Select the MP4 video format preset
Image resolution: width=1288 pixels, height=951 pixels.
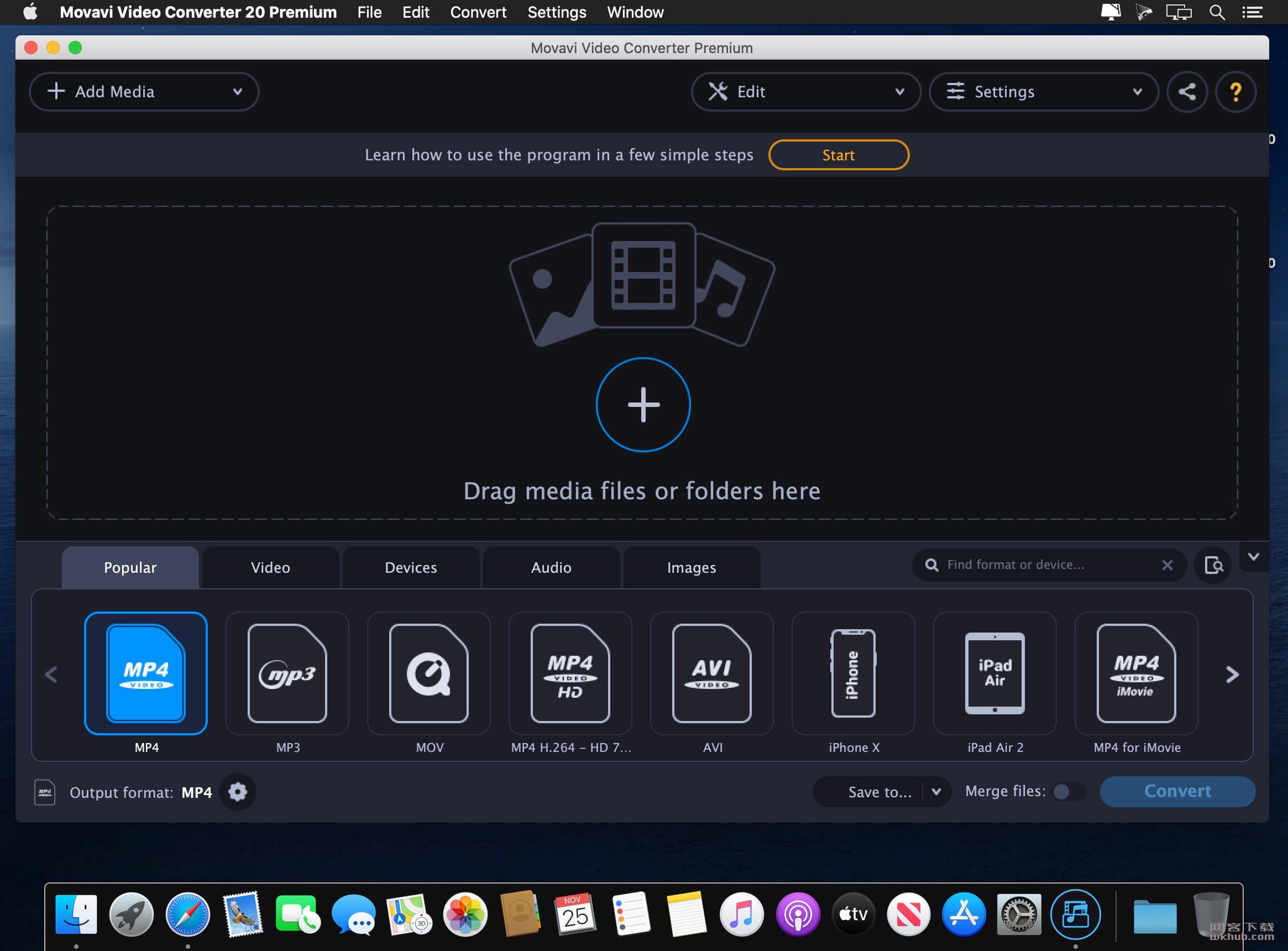145,673
